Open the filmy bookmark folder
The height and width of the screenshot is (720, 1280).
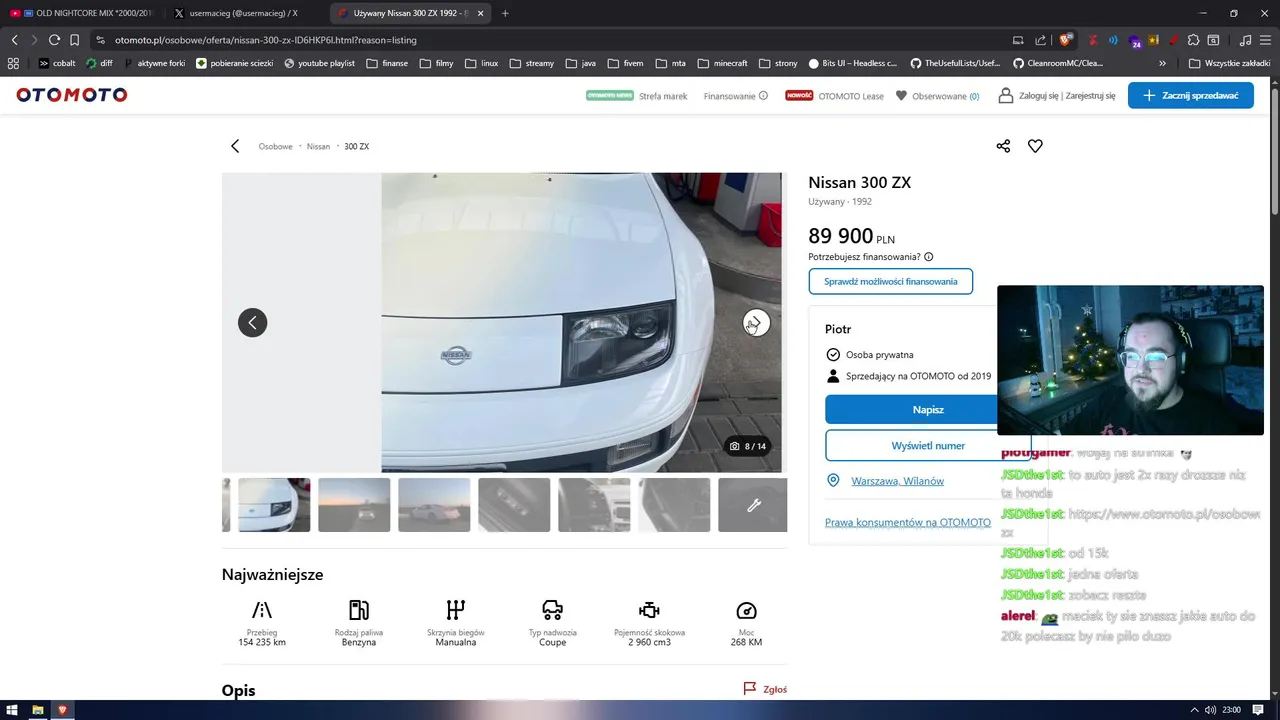tap(436, 63)
